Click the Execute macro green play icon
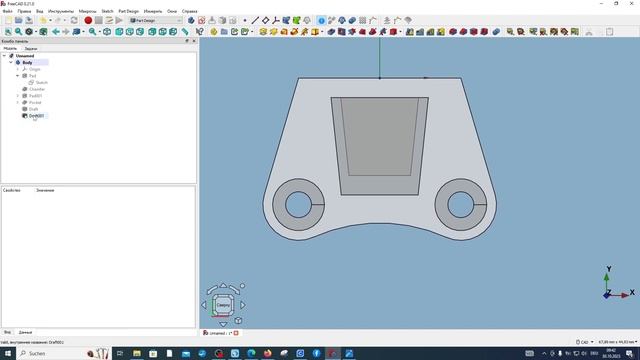Screen dimensions: 640x360 click(119, 20)
